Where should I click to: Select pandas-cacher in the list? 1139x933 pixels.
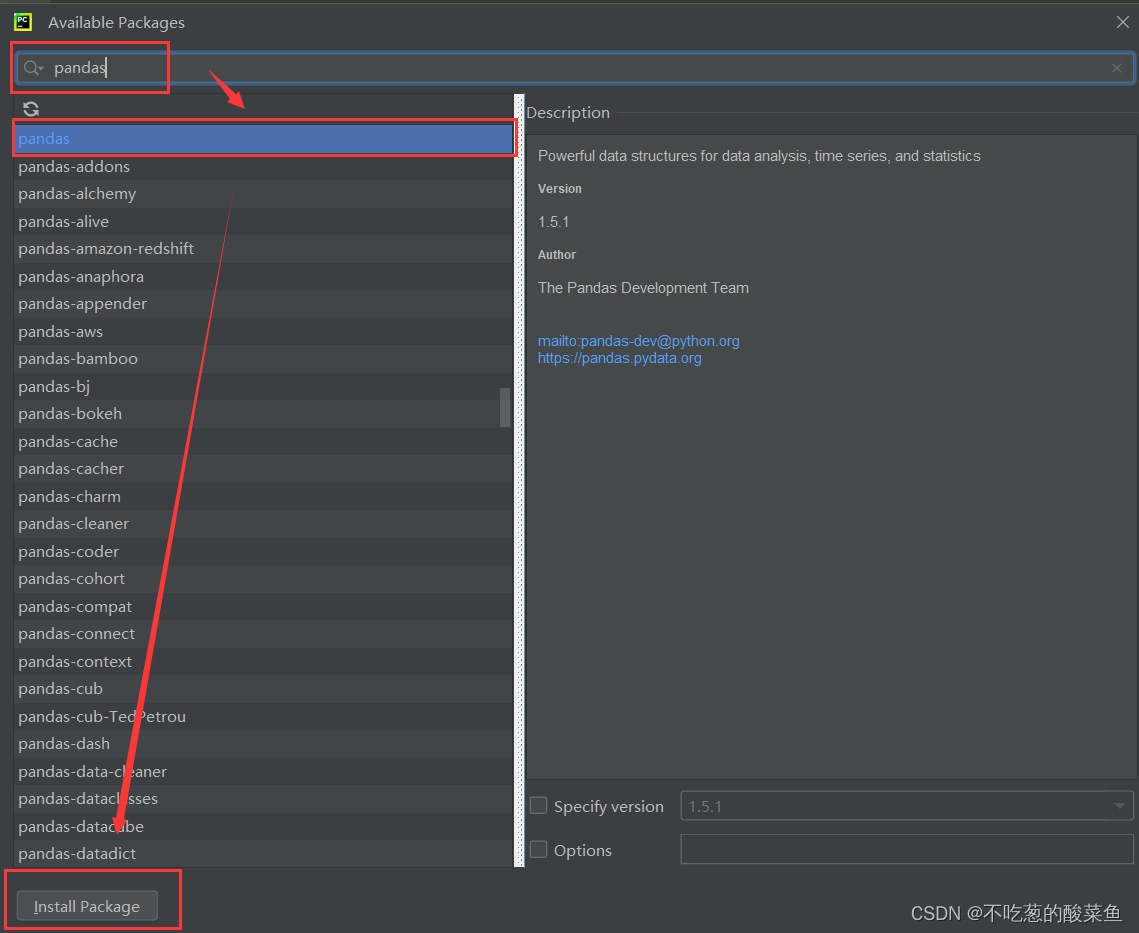point(263,469)
